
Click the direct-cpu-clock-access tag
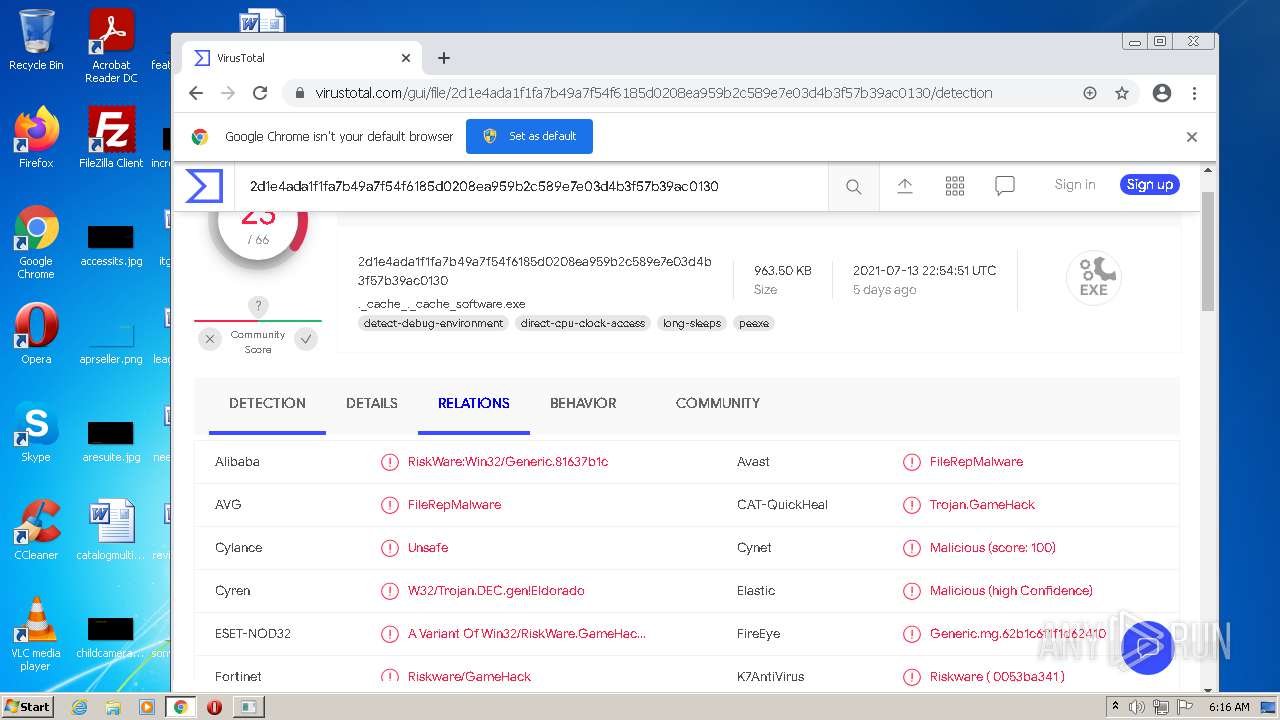pos(583,323)
